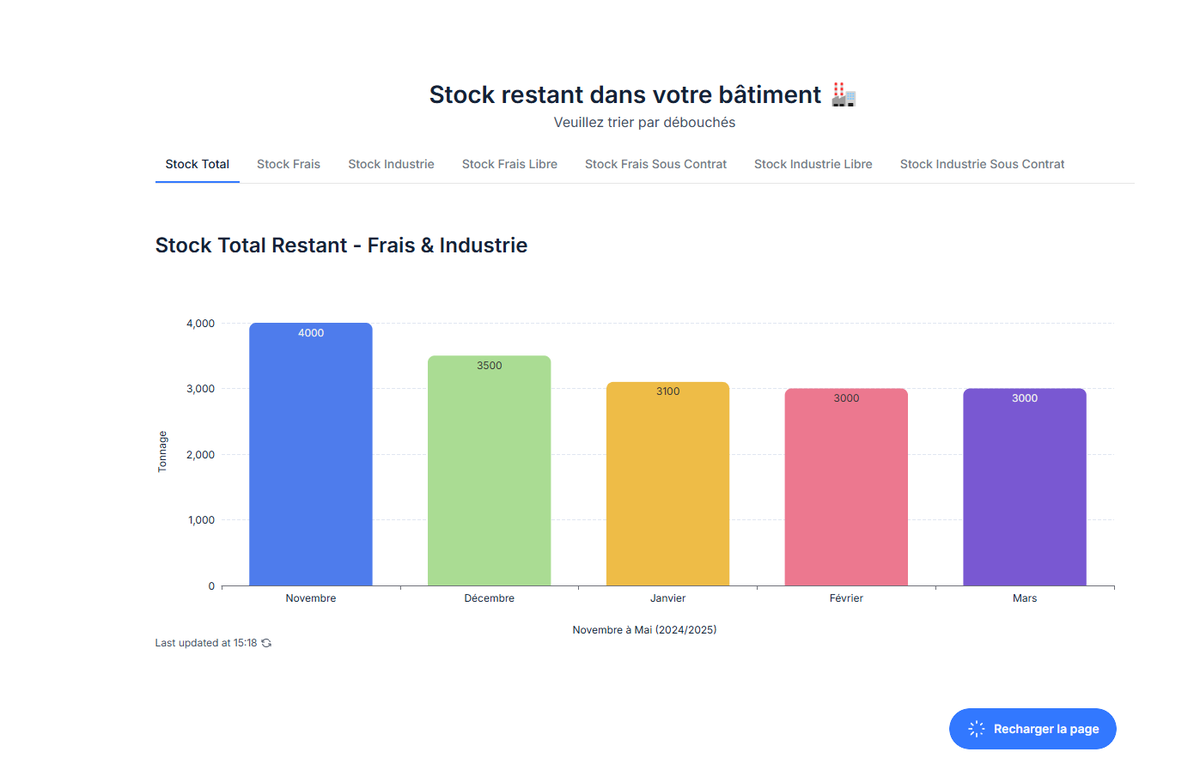Viewport: 1200px width, 758px height.
Task: Select the Stock Total tab
Action: click(x=197, y=164)
